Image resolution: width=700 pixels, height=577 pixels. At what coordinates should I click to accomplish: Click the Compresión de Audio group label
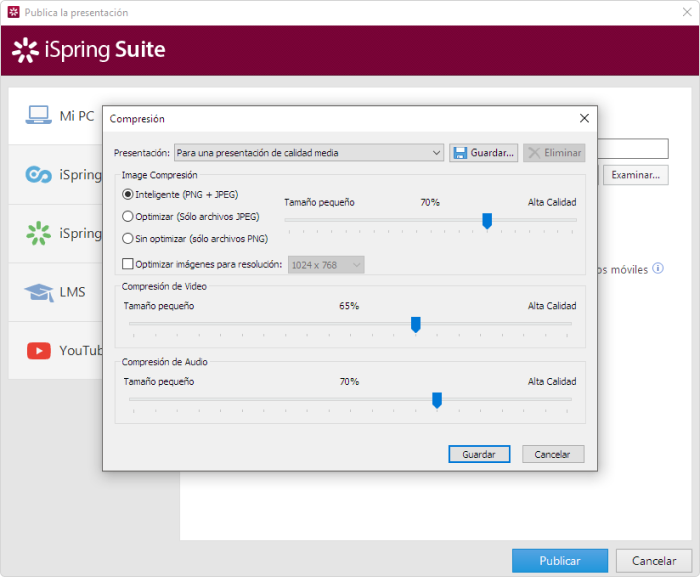[x=164, y=362]
